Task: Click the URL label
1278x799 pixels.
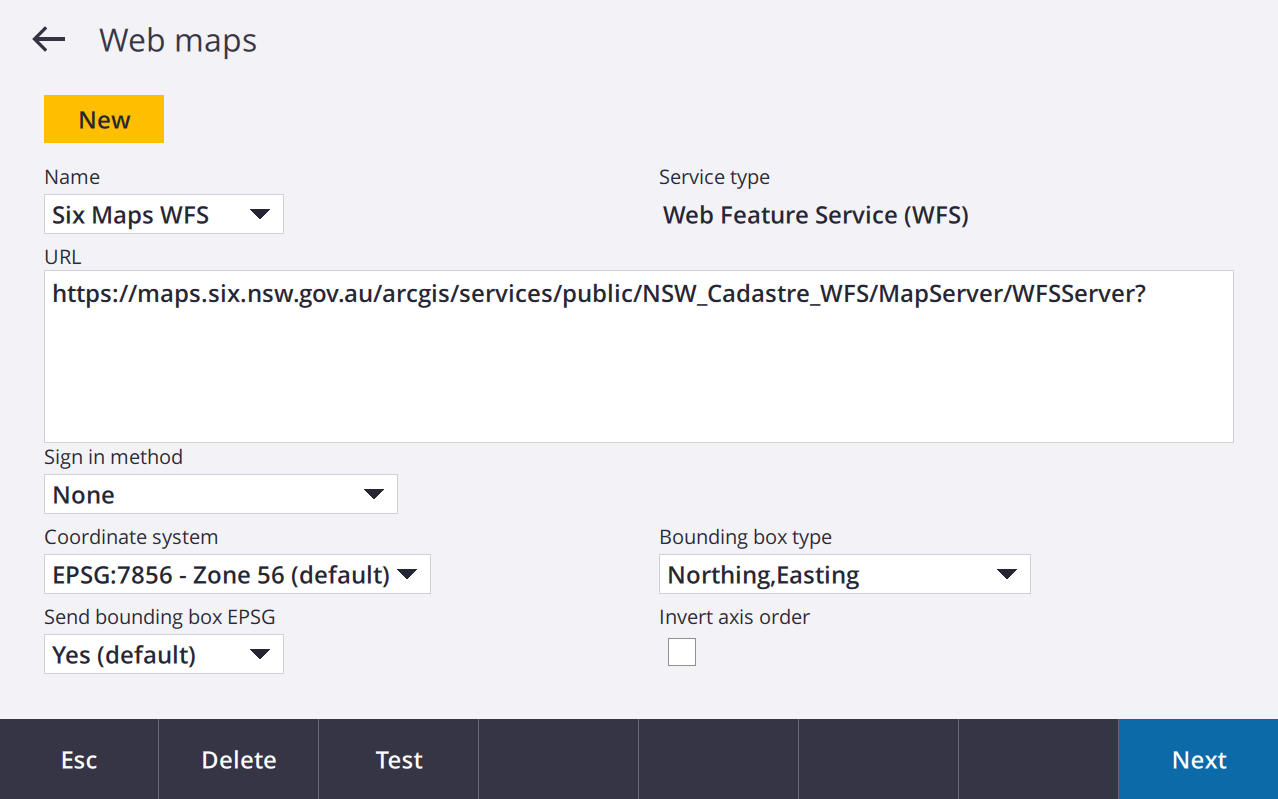Action: coord(63,257)
